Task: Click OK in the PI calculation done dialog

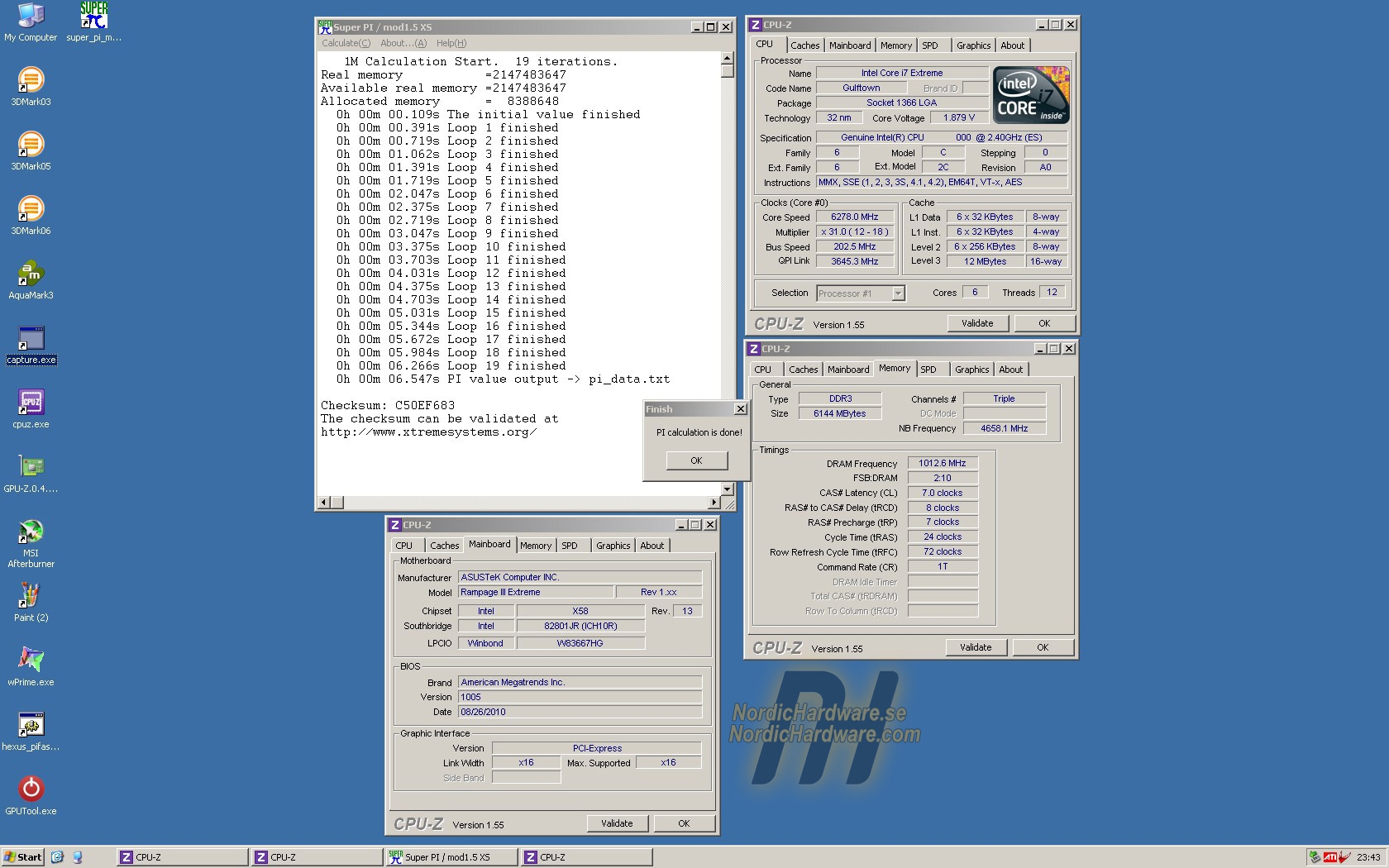Action: point(696,460)
